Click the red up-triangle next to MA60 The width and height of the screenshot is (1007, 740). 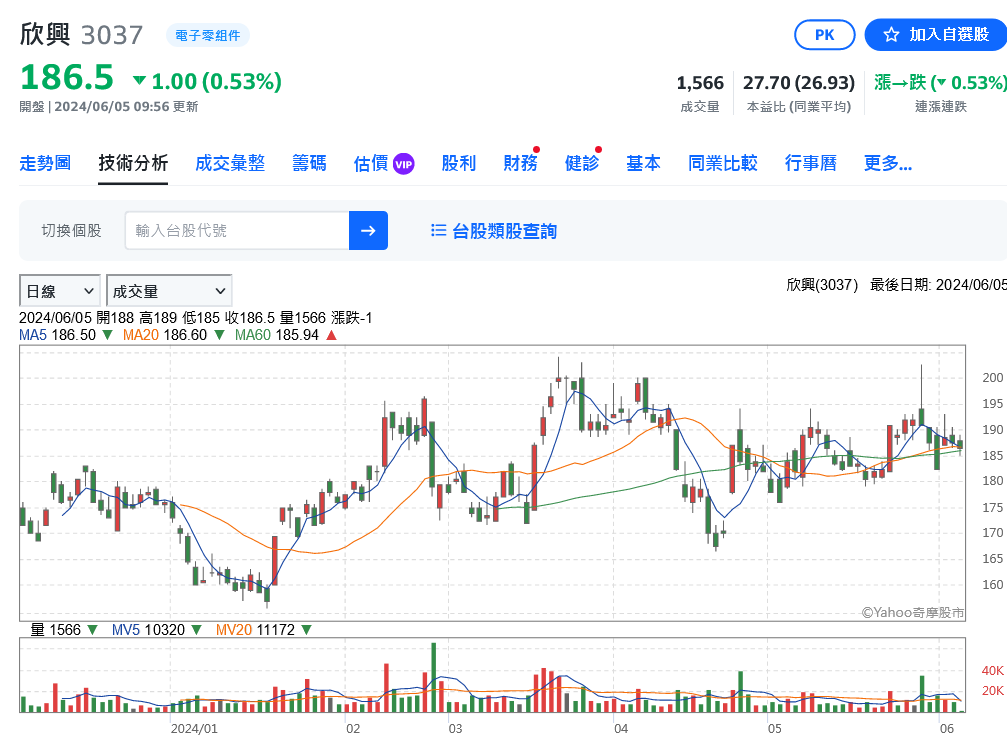tap(331, 335)
